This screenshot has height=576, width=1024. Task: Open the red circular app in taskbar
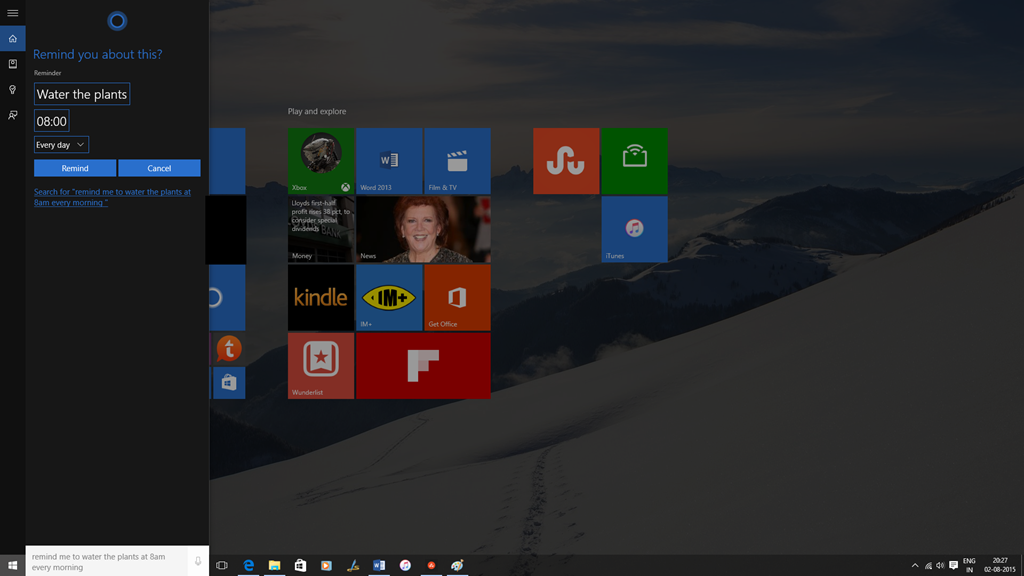coord(431,565)
